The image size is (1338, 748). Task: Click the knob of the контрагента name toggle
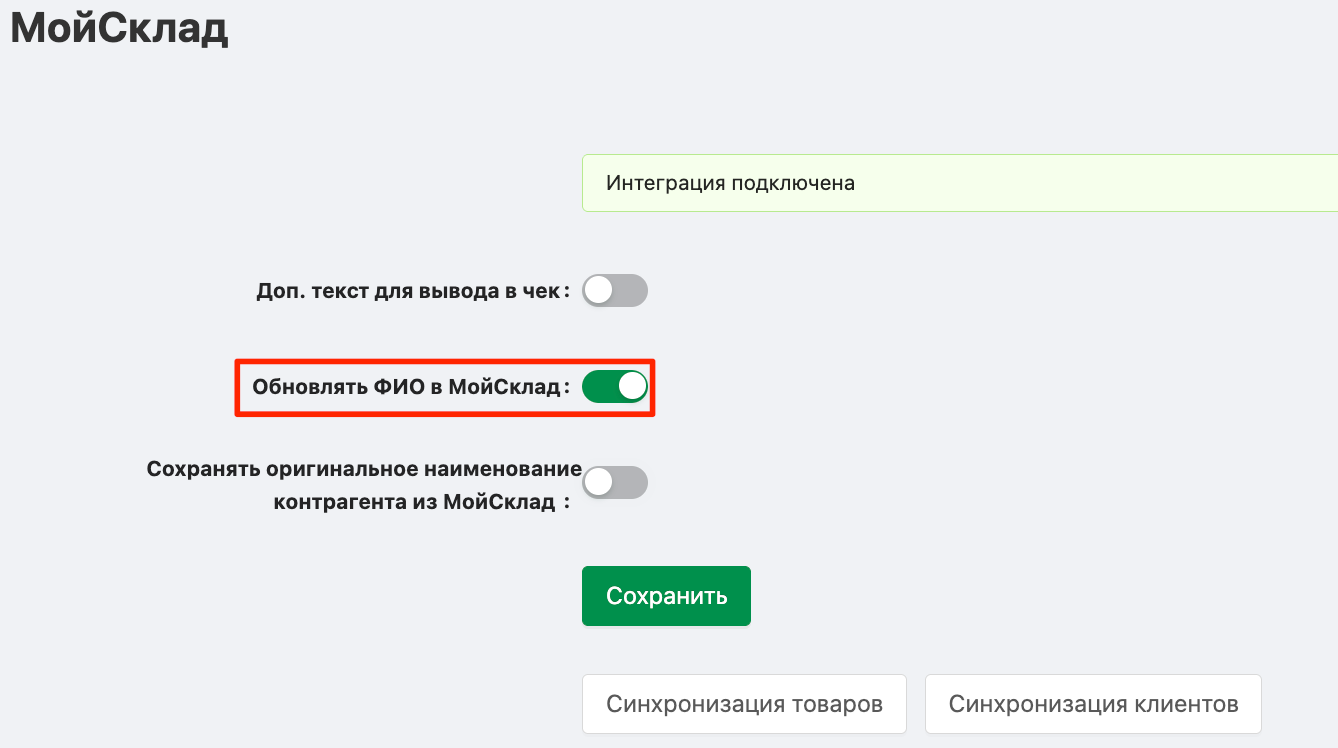(599, 483)
